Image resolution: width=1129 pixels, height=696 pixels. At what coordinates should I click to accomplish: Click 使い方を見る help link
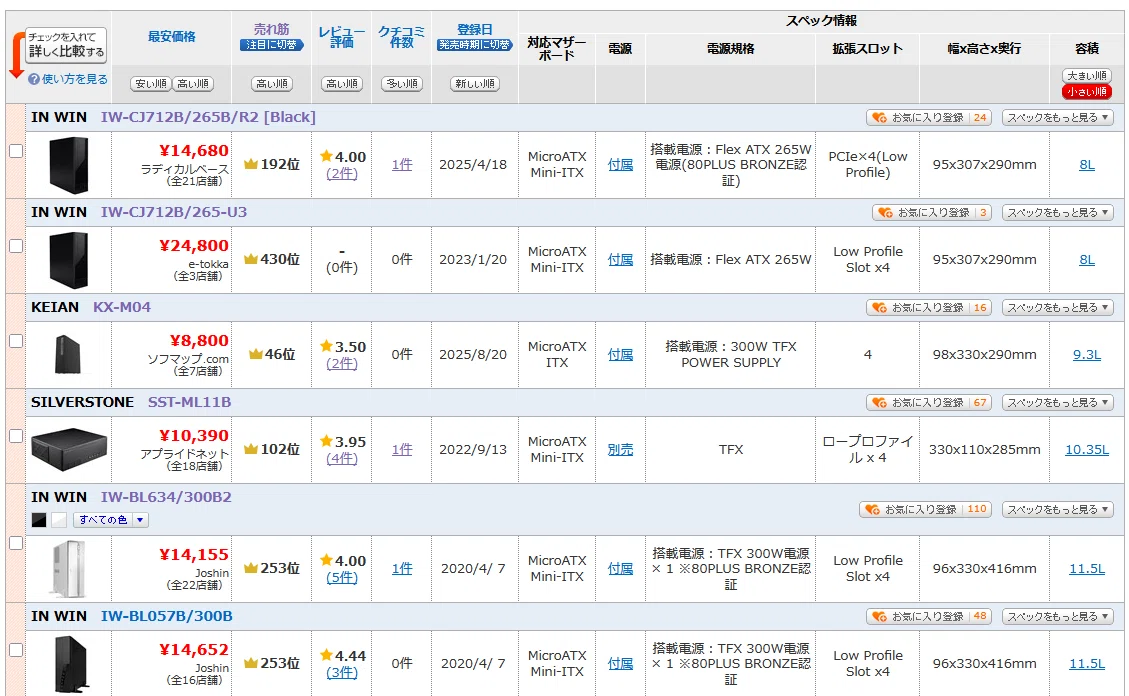[x=75, y=79]
